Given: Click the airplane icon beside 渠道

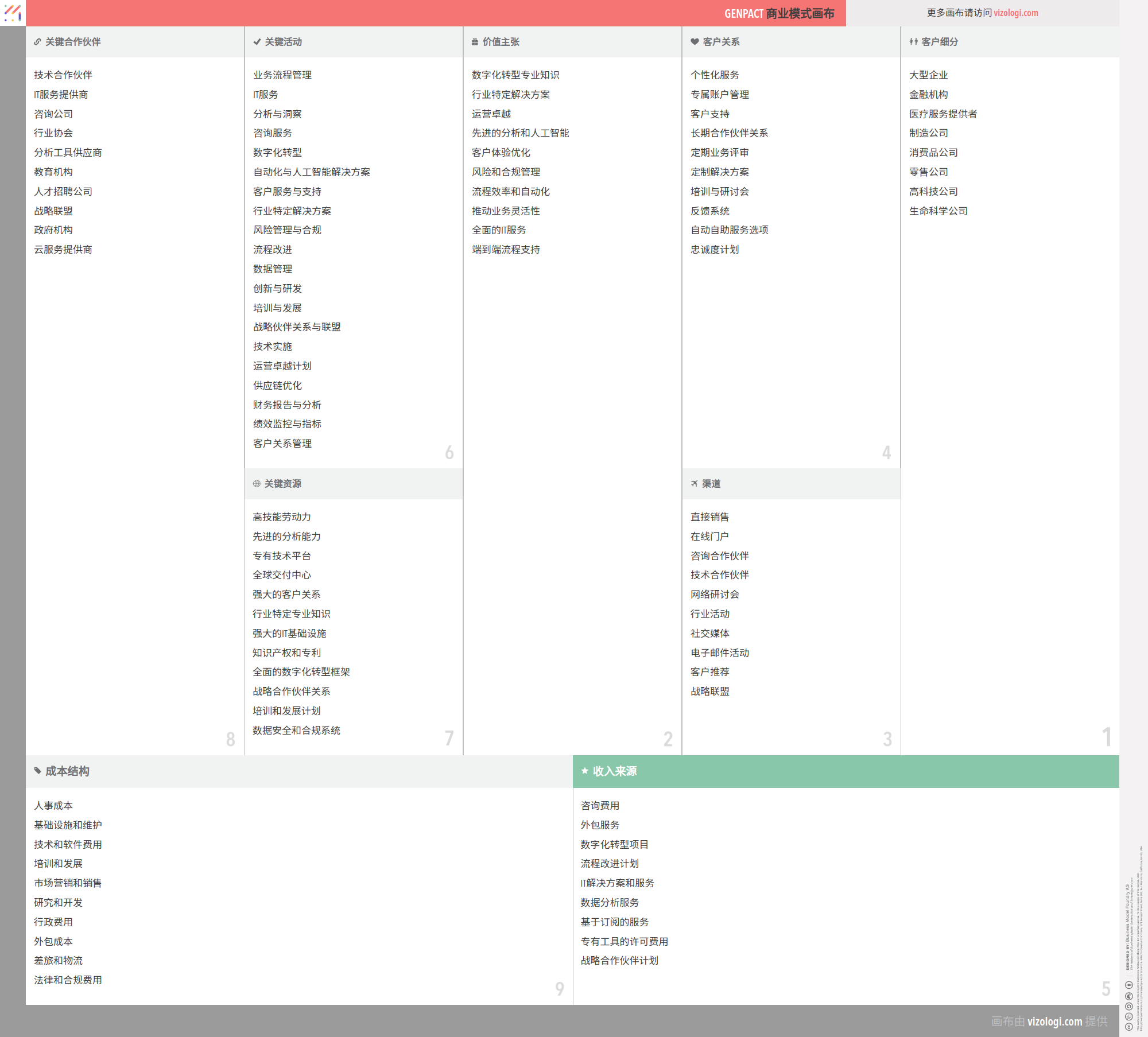Looking at the screenshot, I should pos(694,484).
